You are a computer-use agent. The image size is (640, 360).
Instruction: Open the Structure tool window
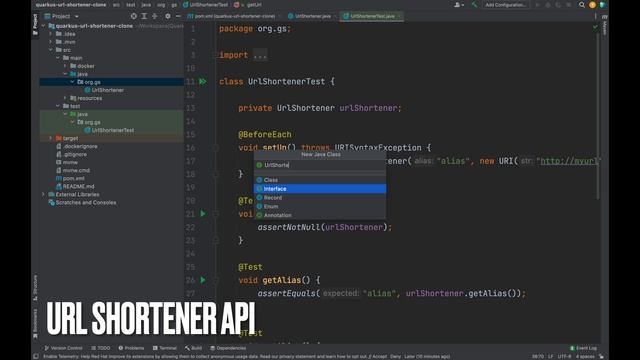35,288
